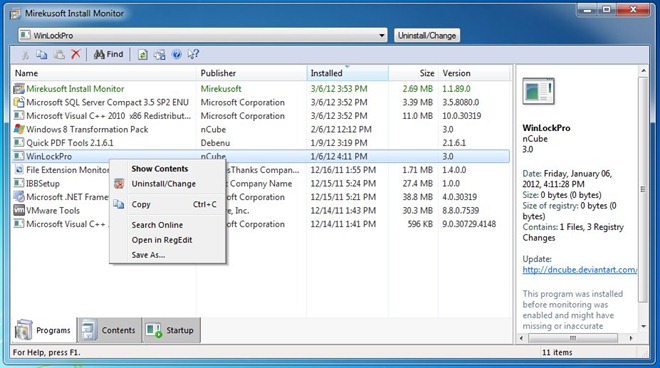Viewport: 660px width, 368px height.
Task: Click the Microsoft SQL Server Compact icon
Action: pyautogui.click(x=19, y=102)
